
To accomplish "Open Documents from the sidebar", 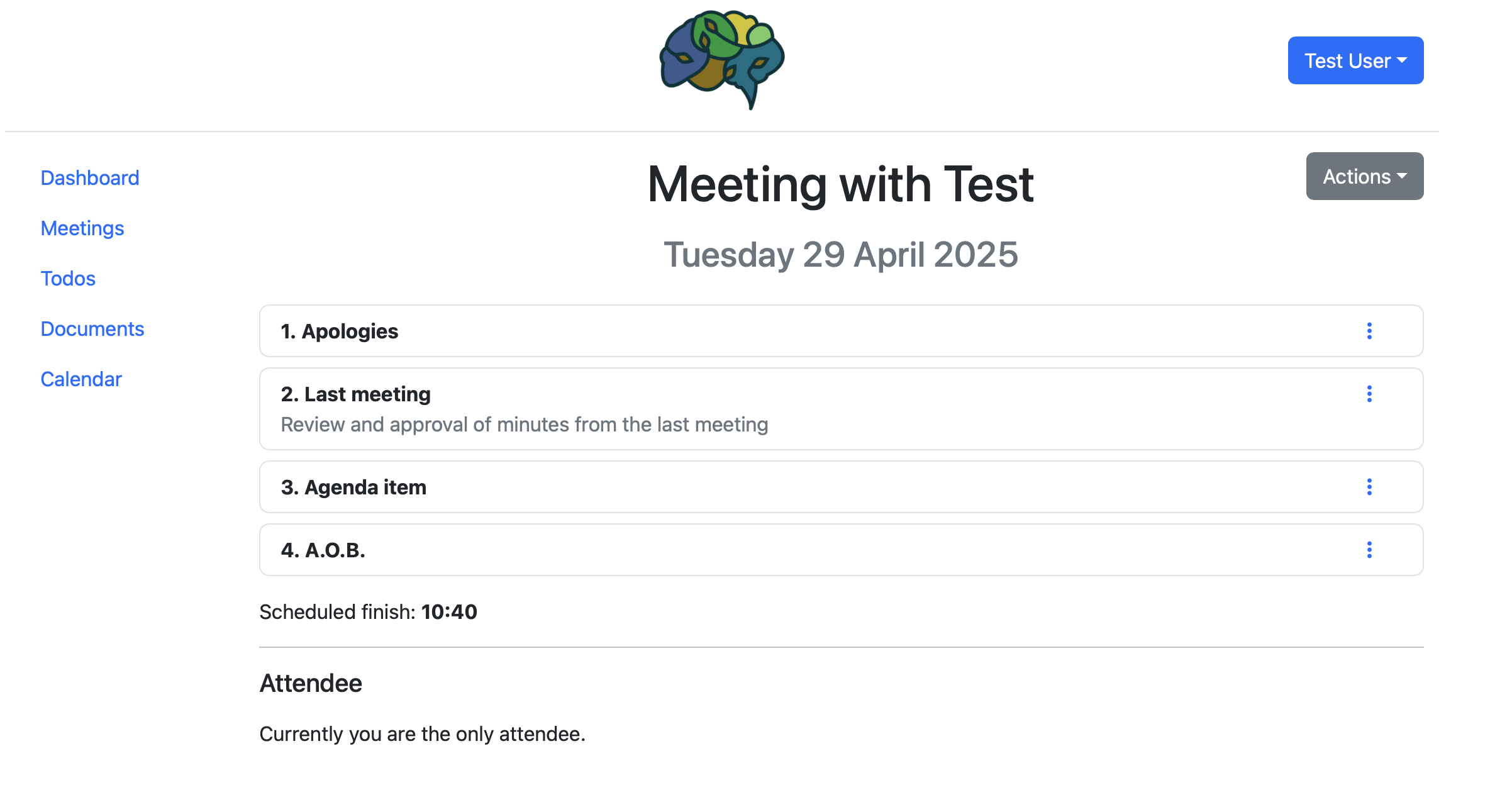I will (92, 329).
